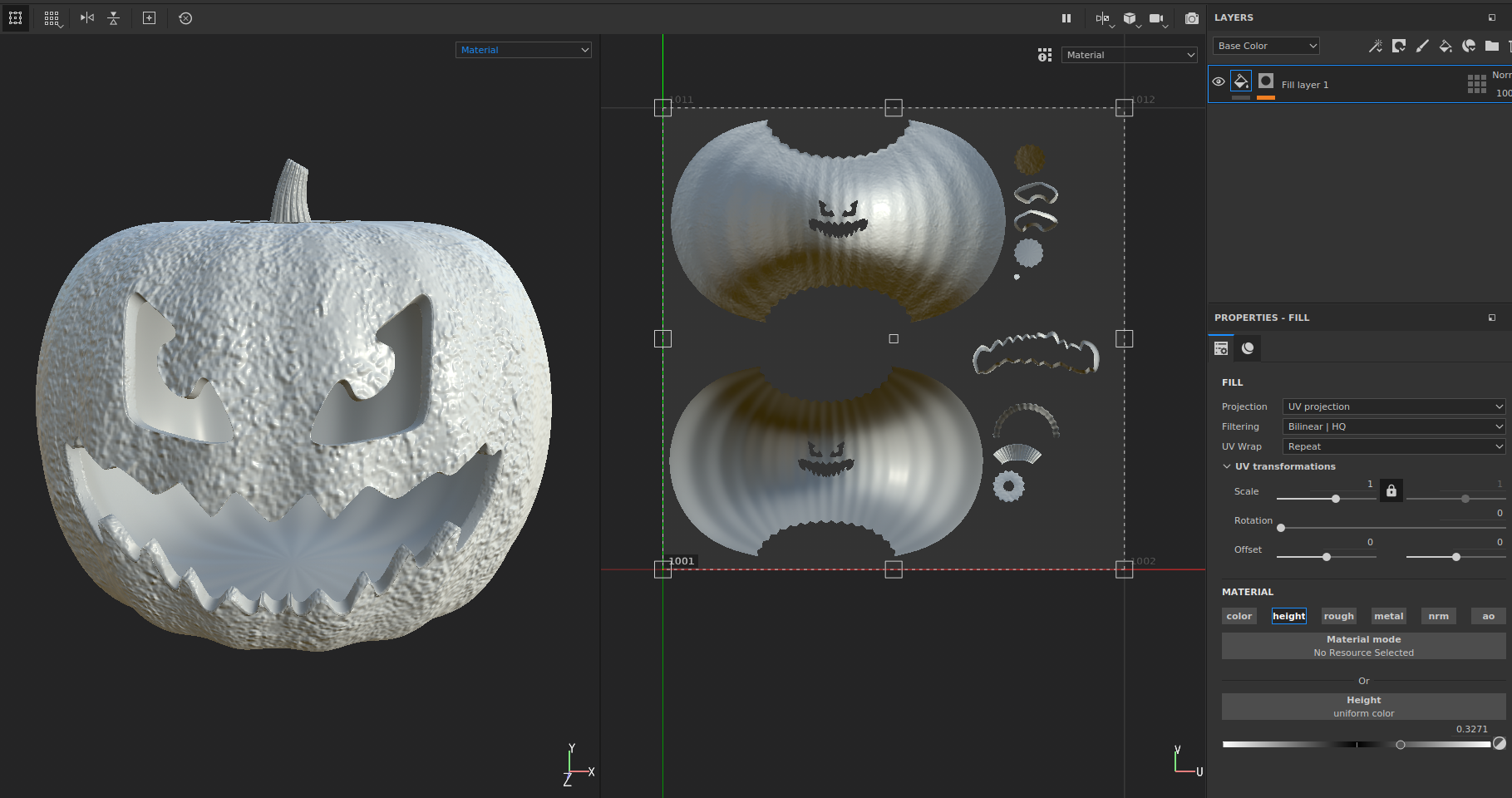The width and height of the screenshot is (1512, 798).
Task: Switch to the second Properties - Fill tab
Action: point(1248,347)
